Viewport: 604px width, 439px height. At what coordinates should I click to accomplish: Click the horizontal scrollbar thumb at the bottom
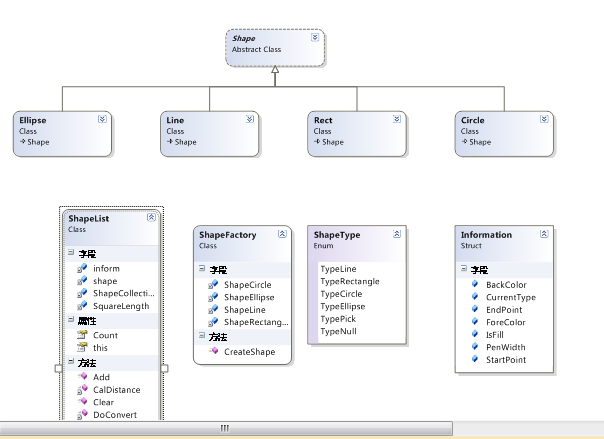tap(225, 428)
